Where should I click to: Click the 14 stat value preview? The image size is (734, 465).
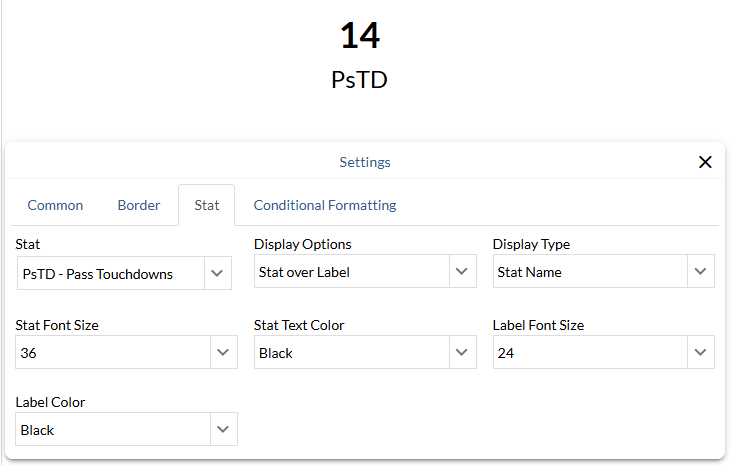(360, 35)
